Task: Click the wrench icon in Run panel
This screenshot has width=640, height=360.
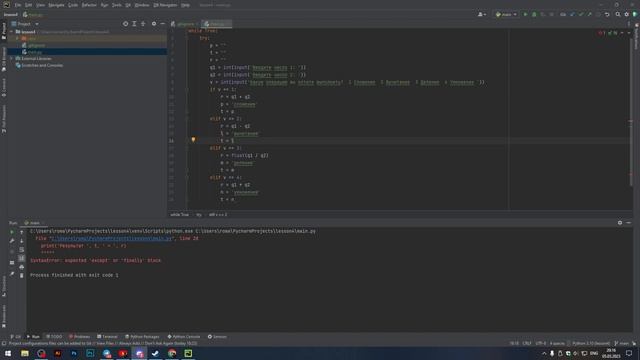Action: [12, 241]
